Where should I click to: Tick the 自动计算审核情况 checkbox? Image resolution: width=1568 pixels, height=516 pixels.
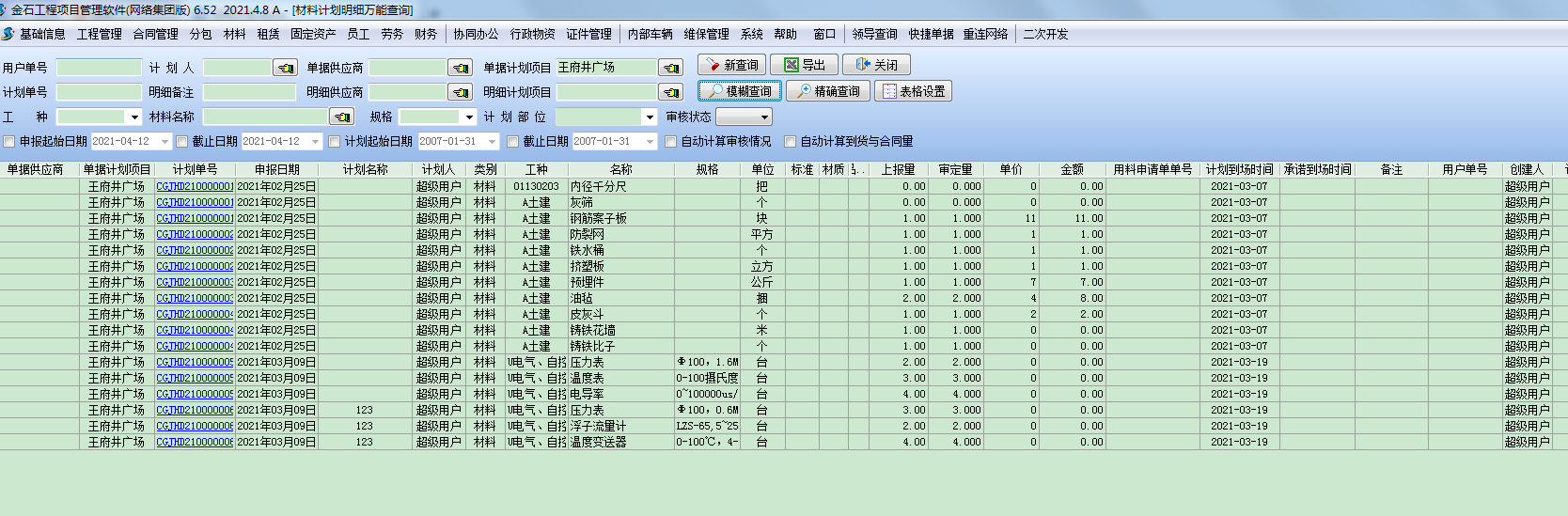[x=671, y=142]
